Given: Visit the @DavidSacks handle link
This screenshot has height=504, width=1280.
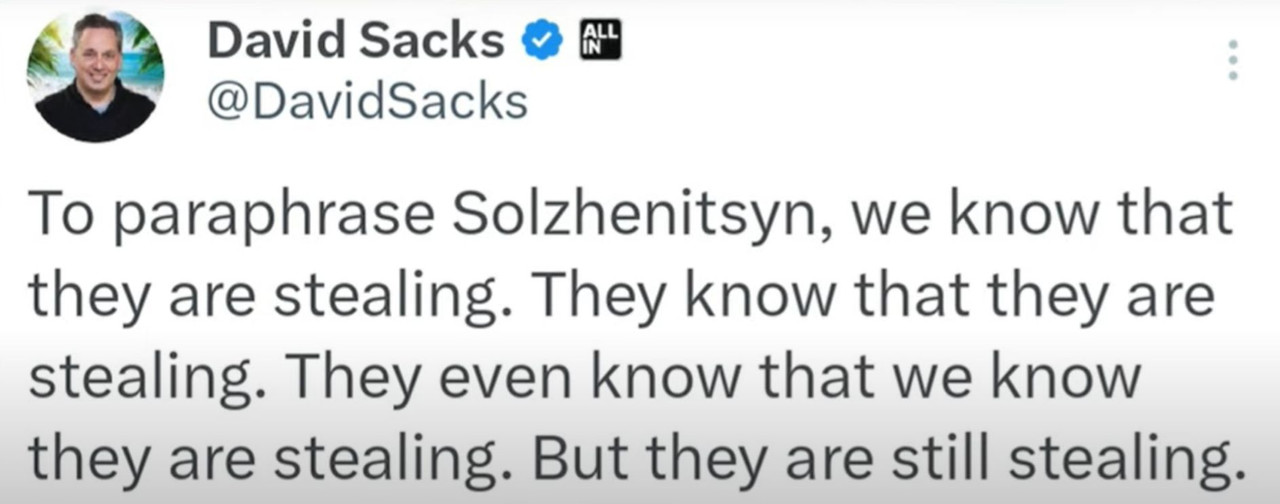Looking at the screenshot, I should pyautogui.click(x=366, y=101).
